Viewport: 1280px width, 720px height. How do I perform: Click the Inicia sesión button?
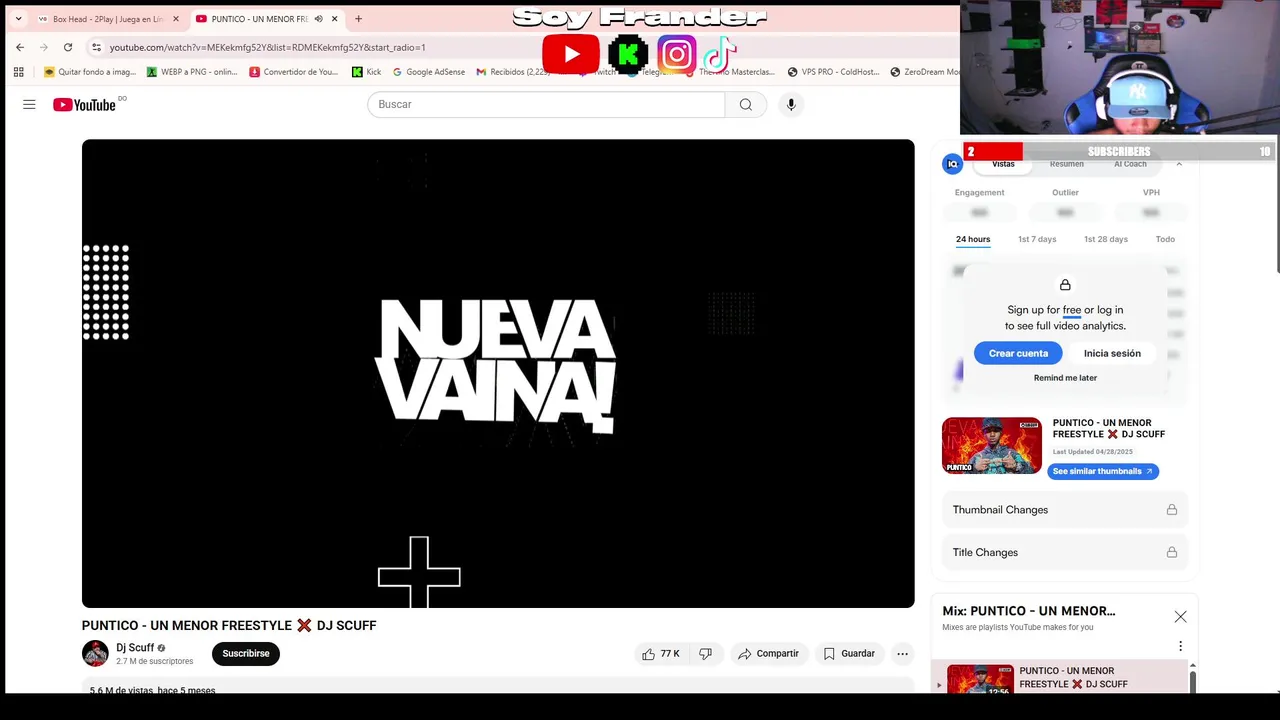point(1112,353)
